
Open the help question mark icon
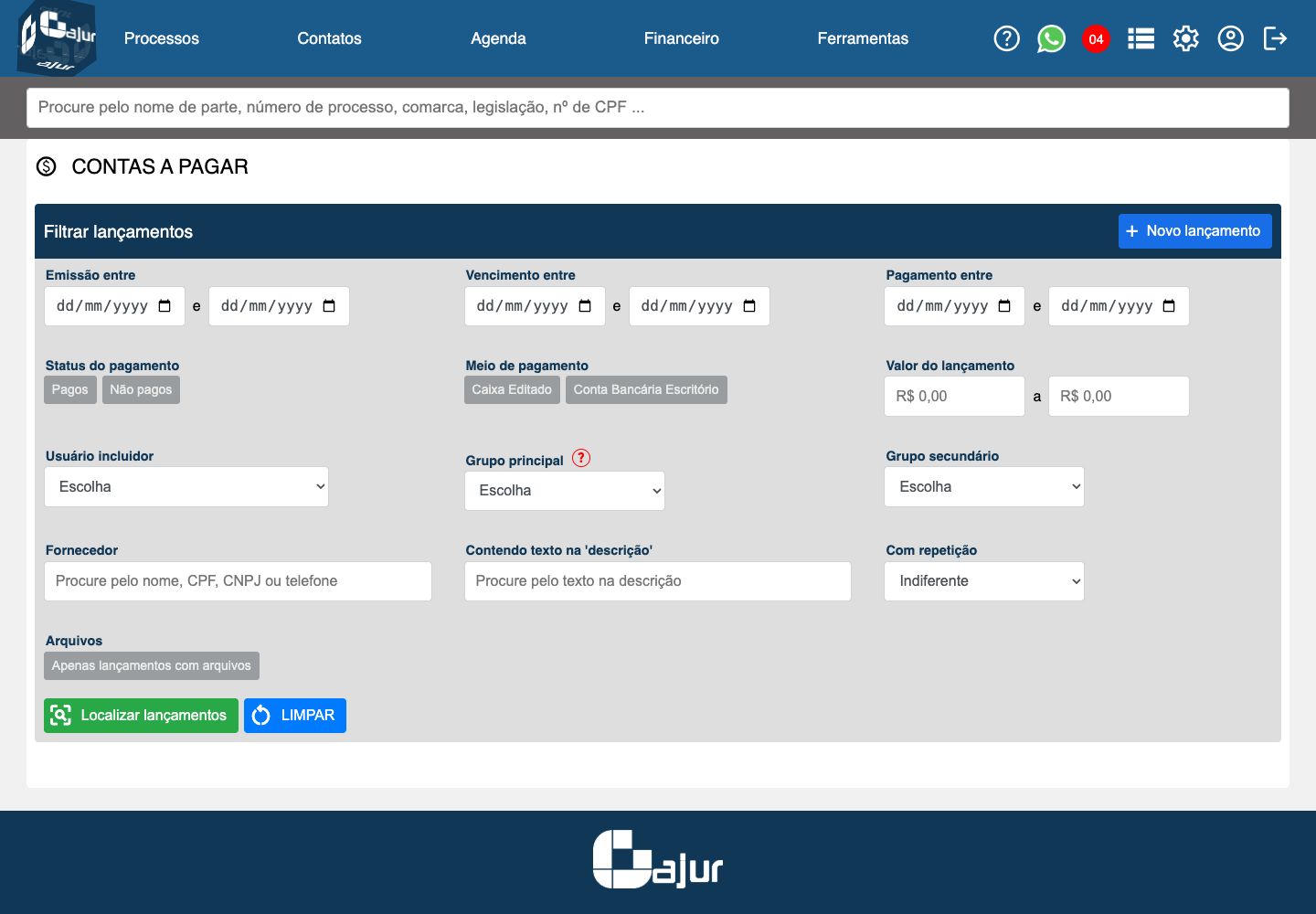pos(1006,38)
